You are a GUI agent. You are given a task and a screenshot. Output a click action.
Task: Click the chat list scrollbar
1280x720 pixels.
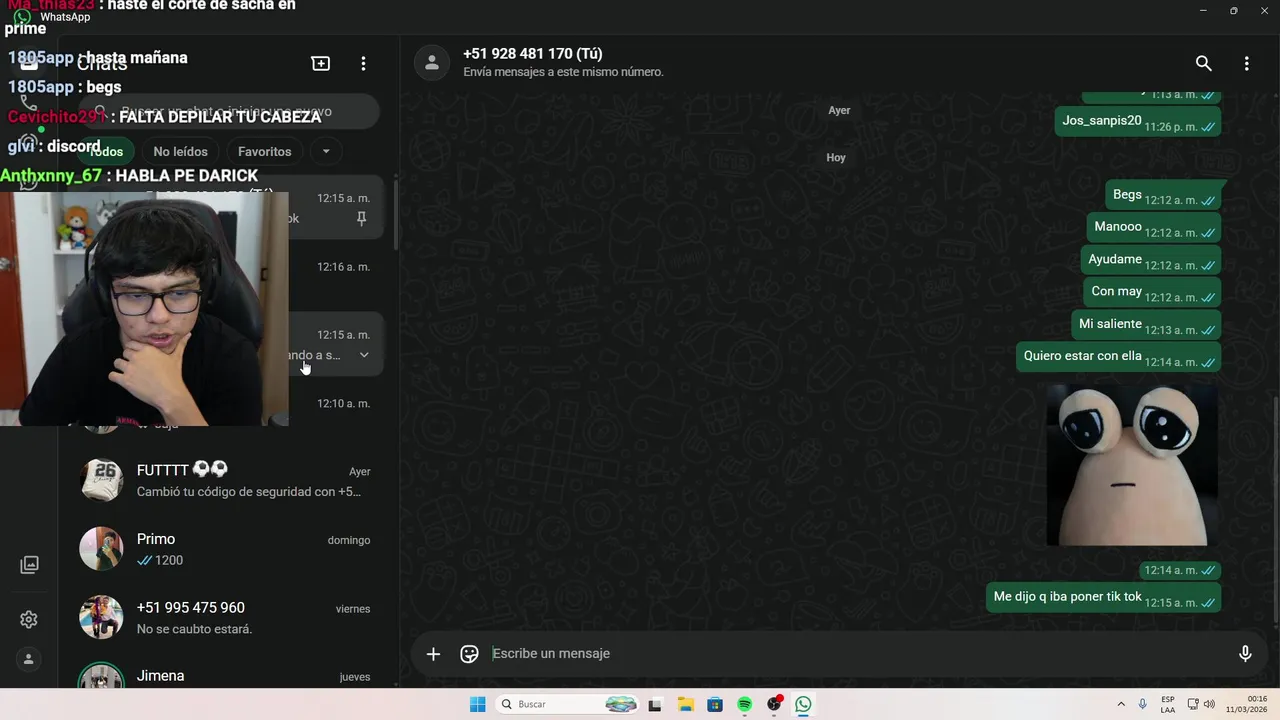pos(396,215)
